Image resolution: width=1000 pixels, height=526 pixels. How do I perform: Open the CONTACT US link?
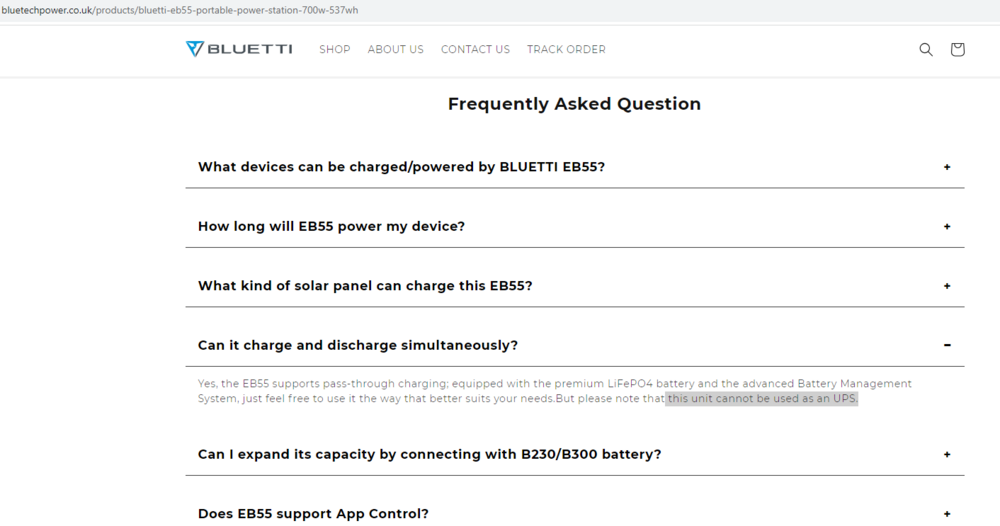pyautogui.click(x=475, y=49)
